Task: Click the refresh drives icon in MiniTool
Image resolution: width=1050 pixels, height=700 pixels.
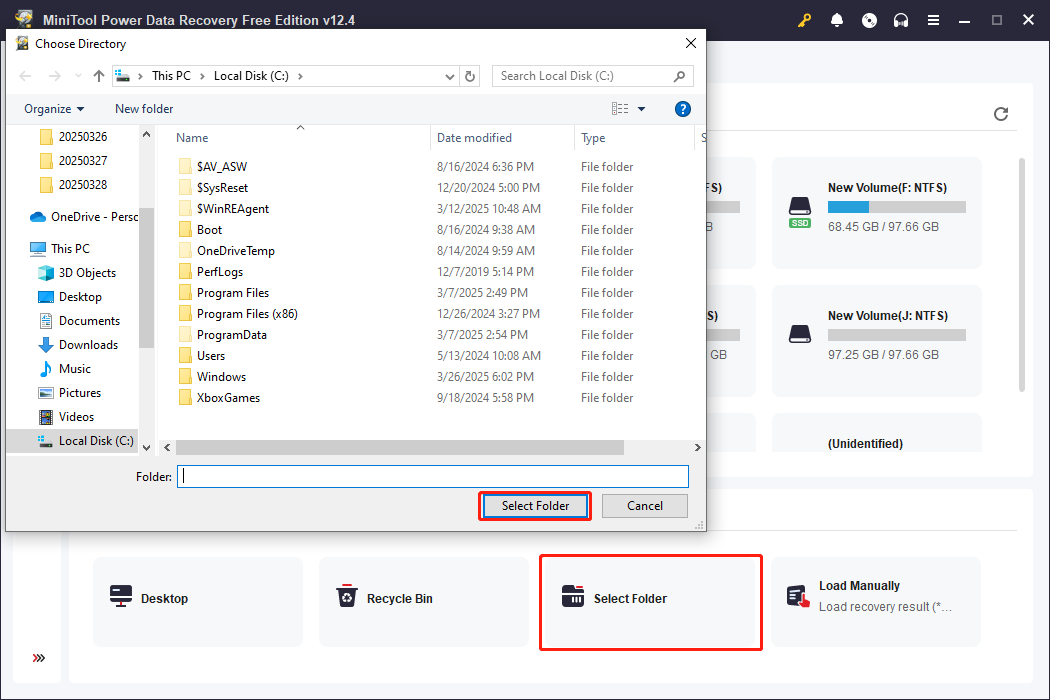Action: point(1001,114)
